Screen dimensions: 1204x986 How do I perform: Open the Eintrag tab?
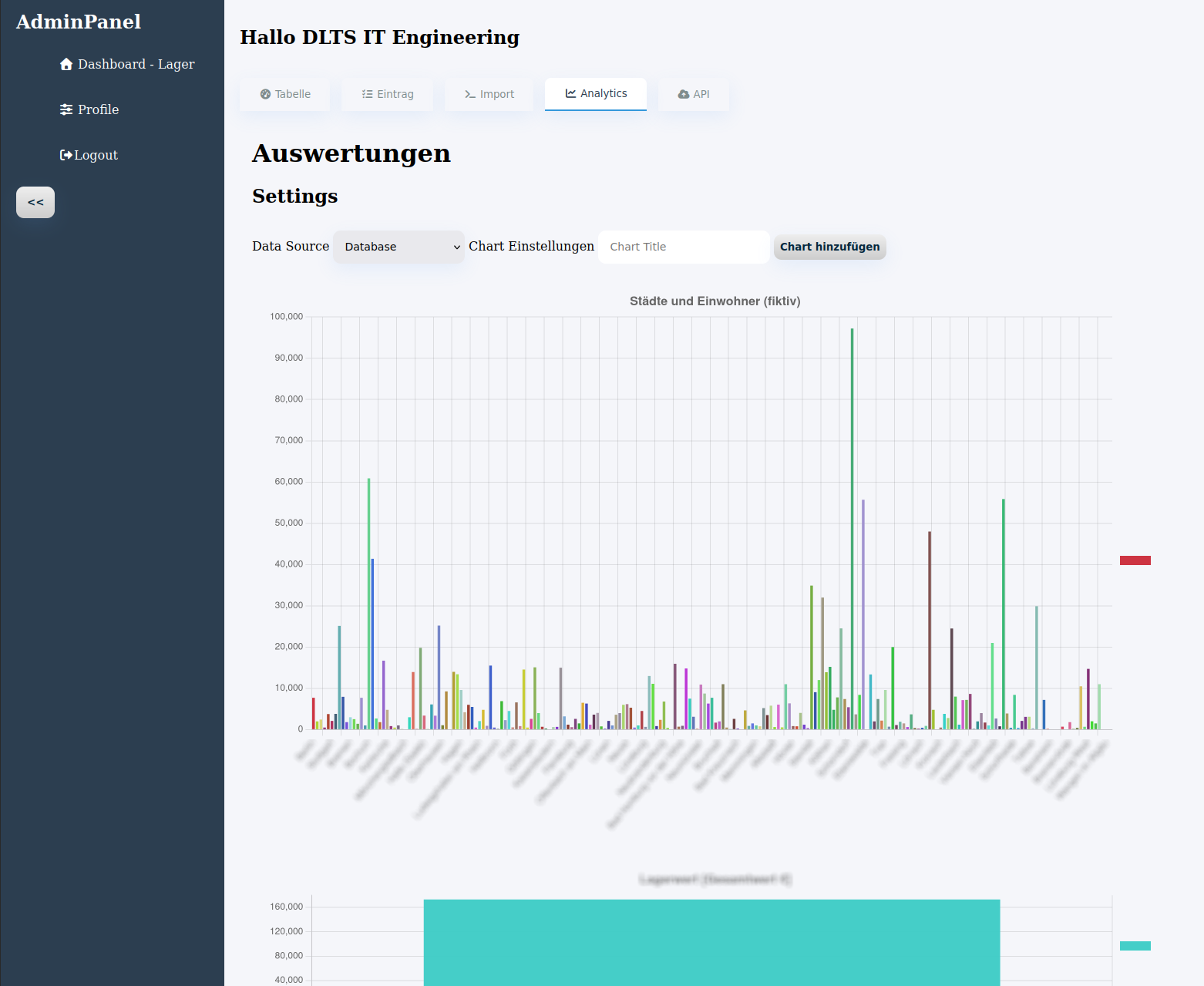tap(388, 94)
